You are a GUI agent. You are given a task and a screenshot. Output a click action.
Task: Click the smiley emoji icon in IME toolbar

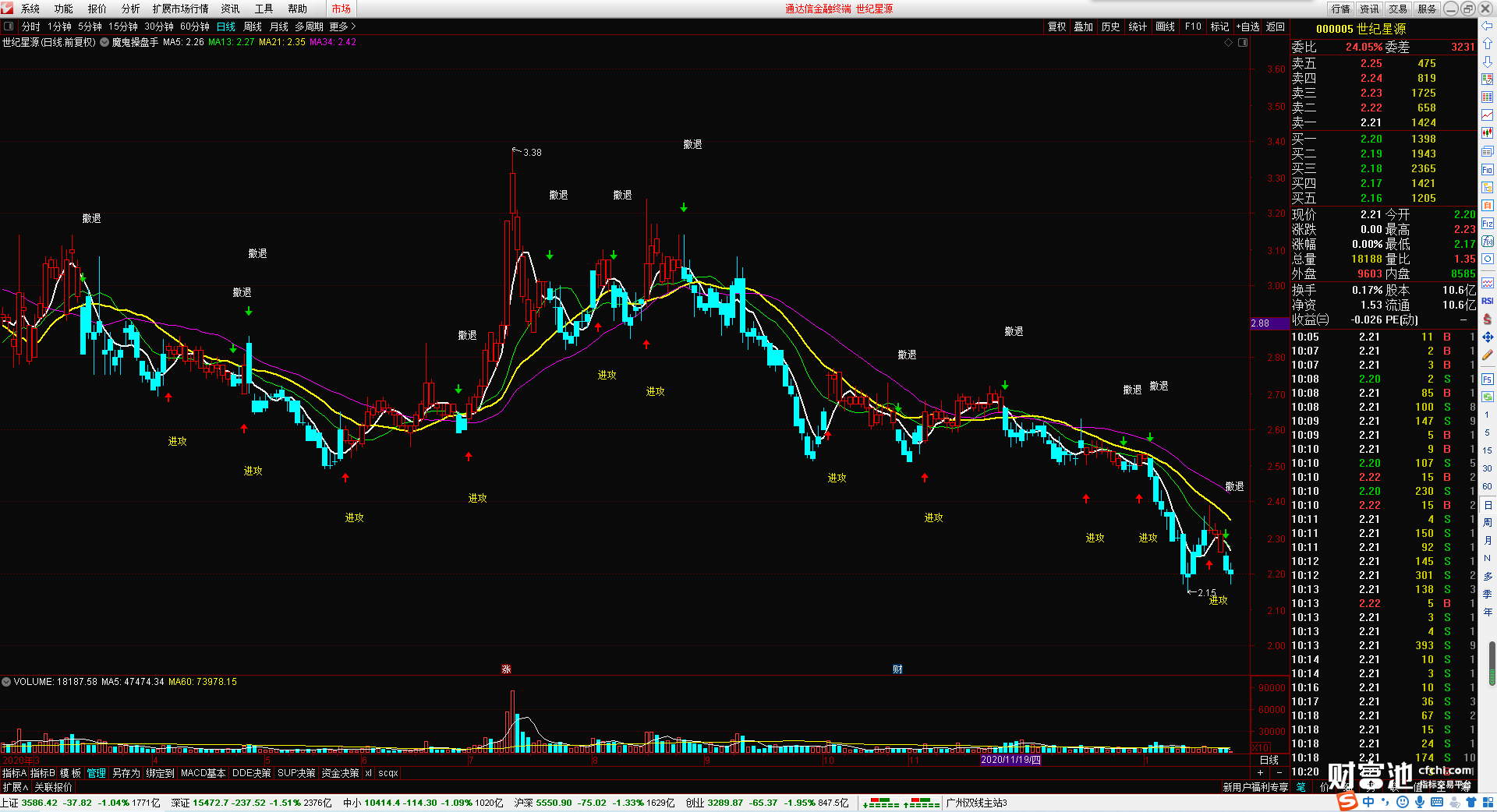1403,802
